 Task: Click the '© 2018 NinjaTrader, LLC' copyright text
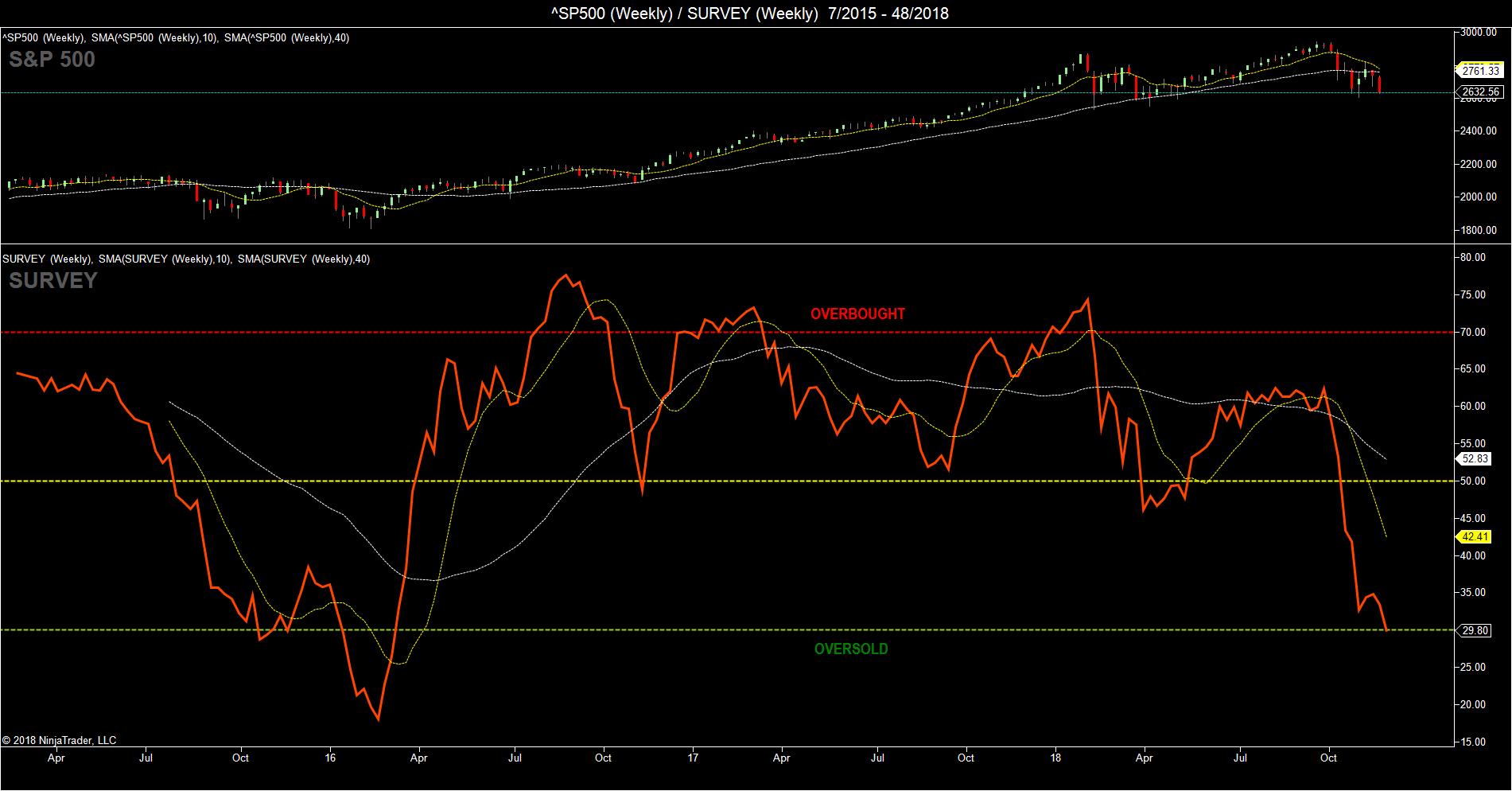pos(60,740)
